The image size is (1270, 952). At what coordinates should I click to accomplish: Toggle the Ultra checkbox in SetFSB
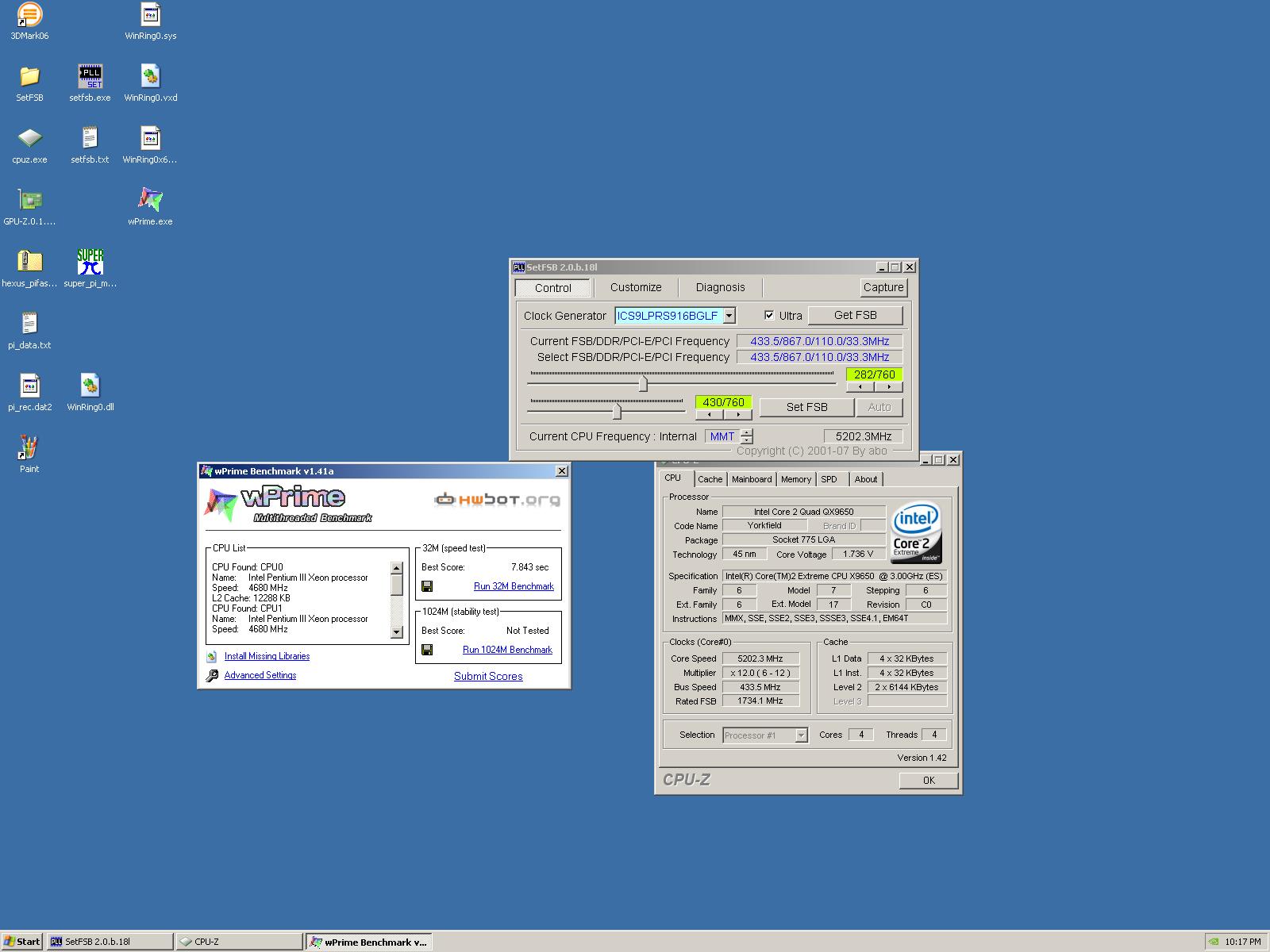click(769, 315)
